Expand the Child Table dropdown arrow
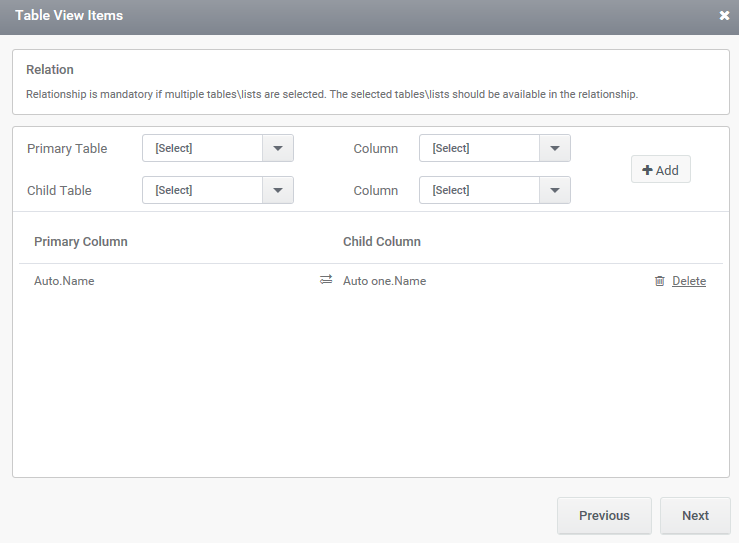The image size is (739, 543). 277,190
